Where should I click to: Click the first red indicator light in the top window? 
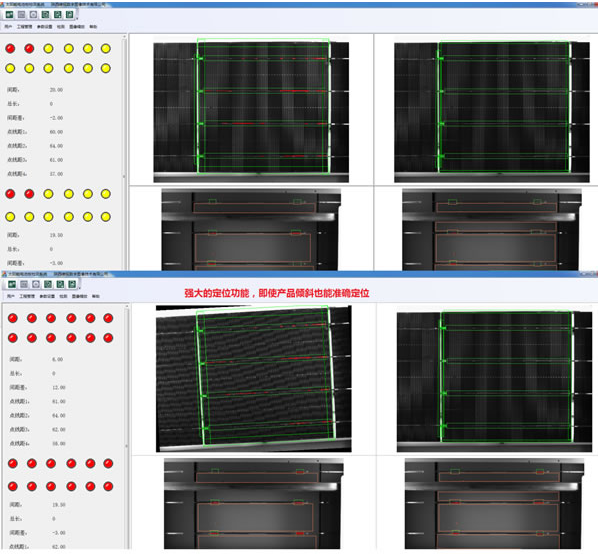point(10,49)
